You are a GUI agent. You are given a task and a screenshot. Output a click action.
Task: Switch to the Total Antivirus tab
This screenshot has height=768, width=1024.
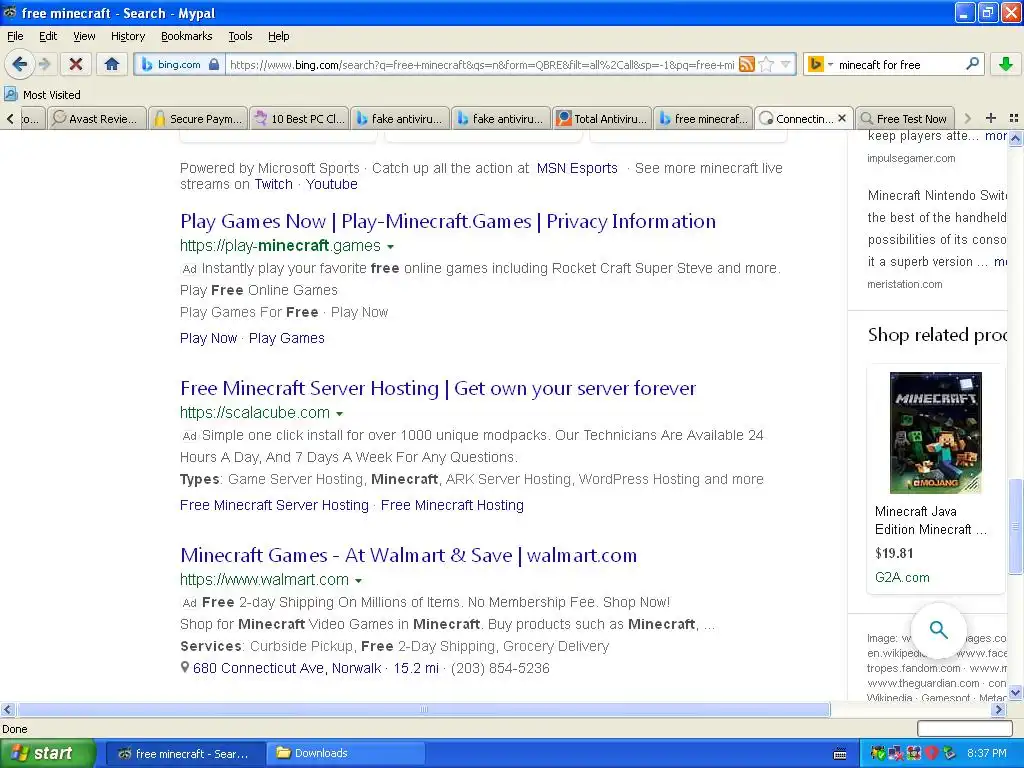(x=602, y=118)
